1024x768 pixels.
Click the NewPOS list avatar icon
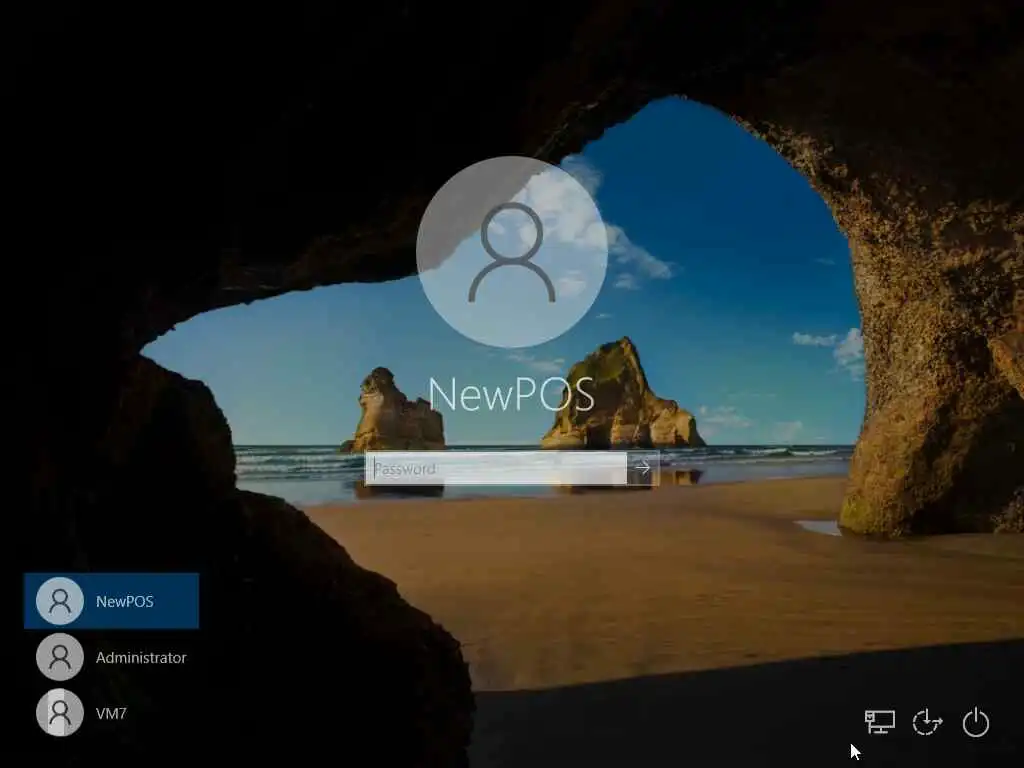click(60, 601)
